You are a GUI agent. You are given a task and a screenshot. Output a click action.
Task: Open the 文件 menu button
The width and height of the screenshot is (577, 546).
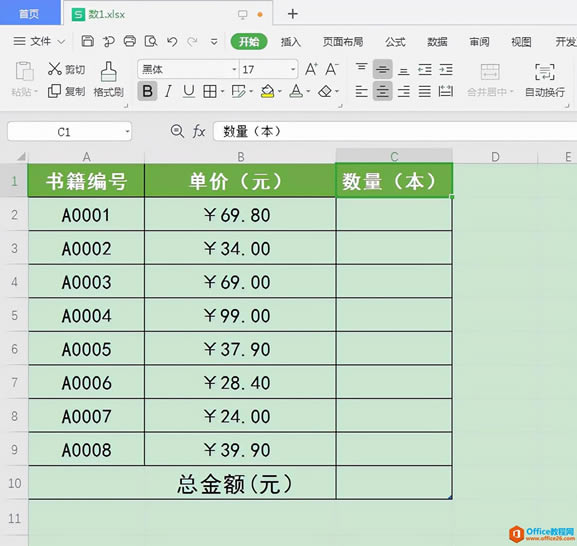[x=39, y=41]
